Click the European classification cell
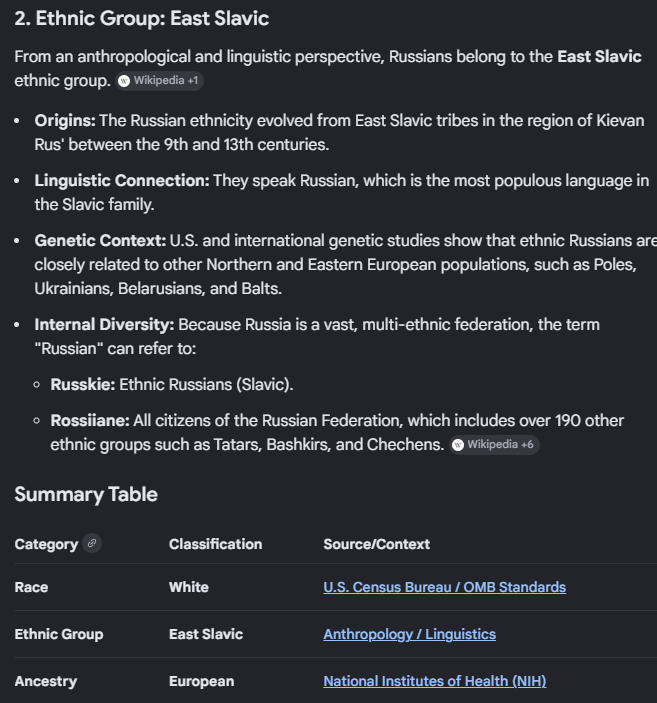Screen dimensions: 657x703 coord(201,681)
